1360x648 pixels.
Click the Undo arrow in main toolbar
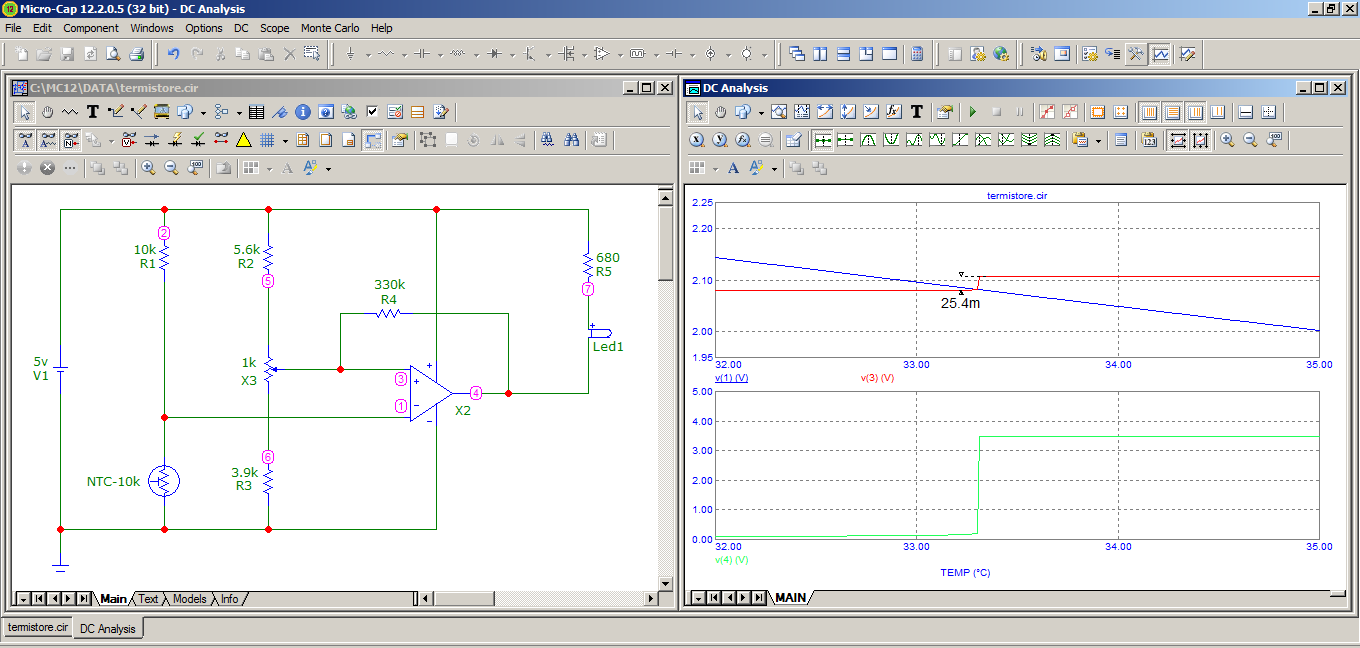(173, 54)
